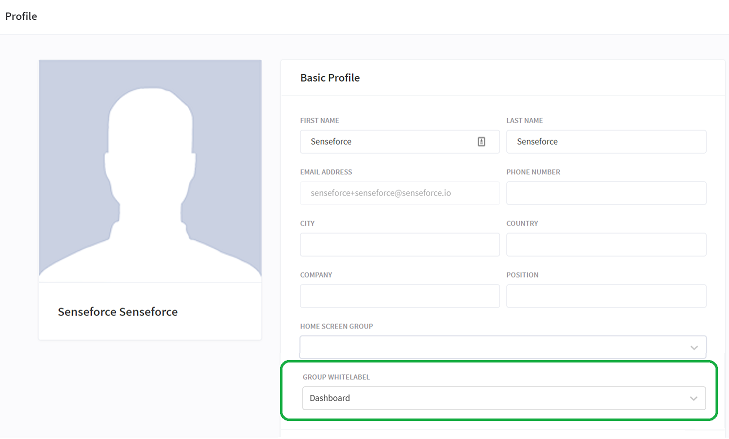Select the profile avatar placeholder image

(150, 171)
